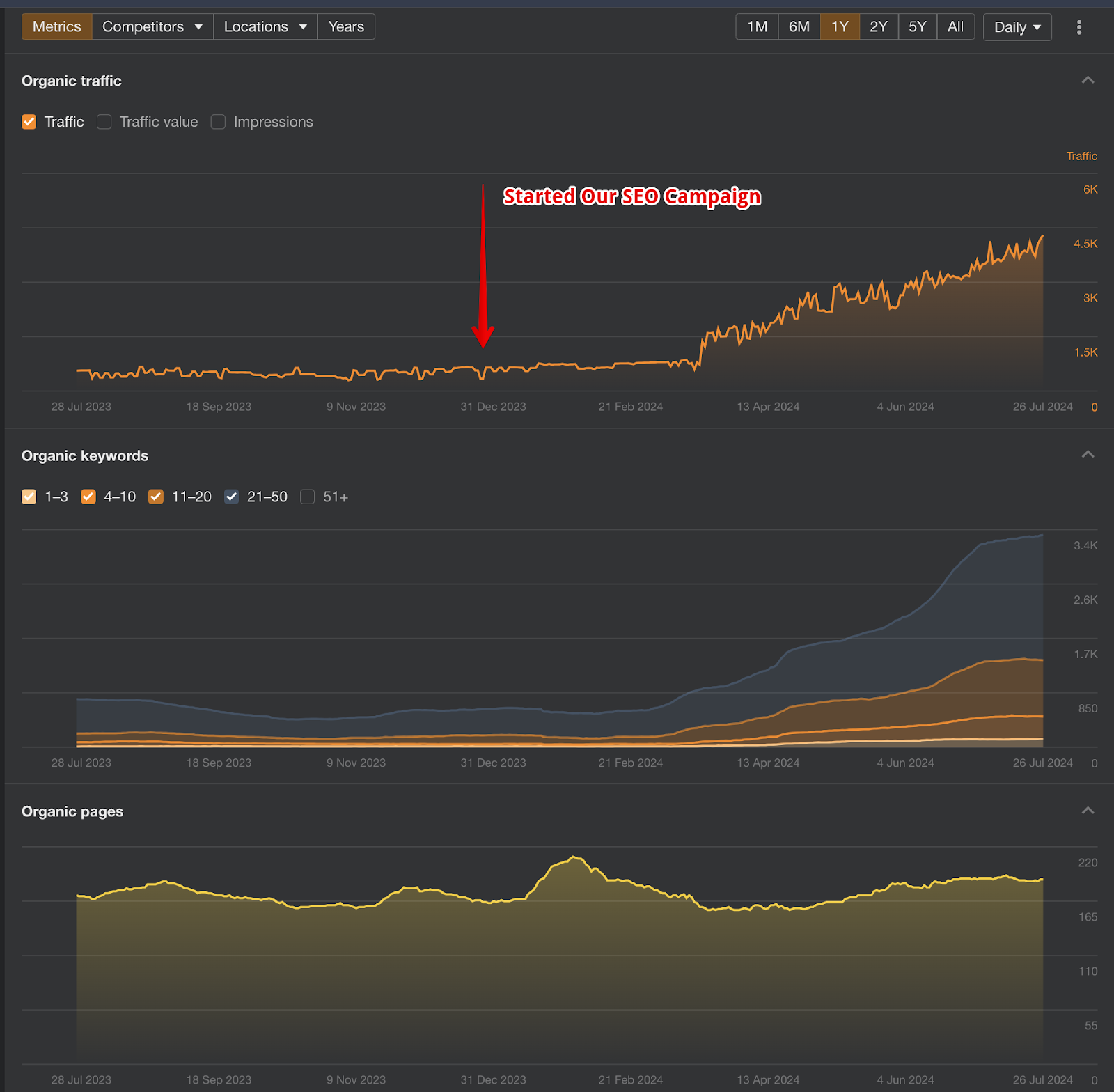The image size is (1114, 1092).
Task: Click 13 Apr 2024 on keywords chart axis
Action: click(x=768, y=763)
